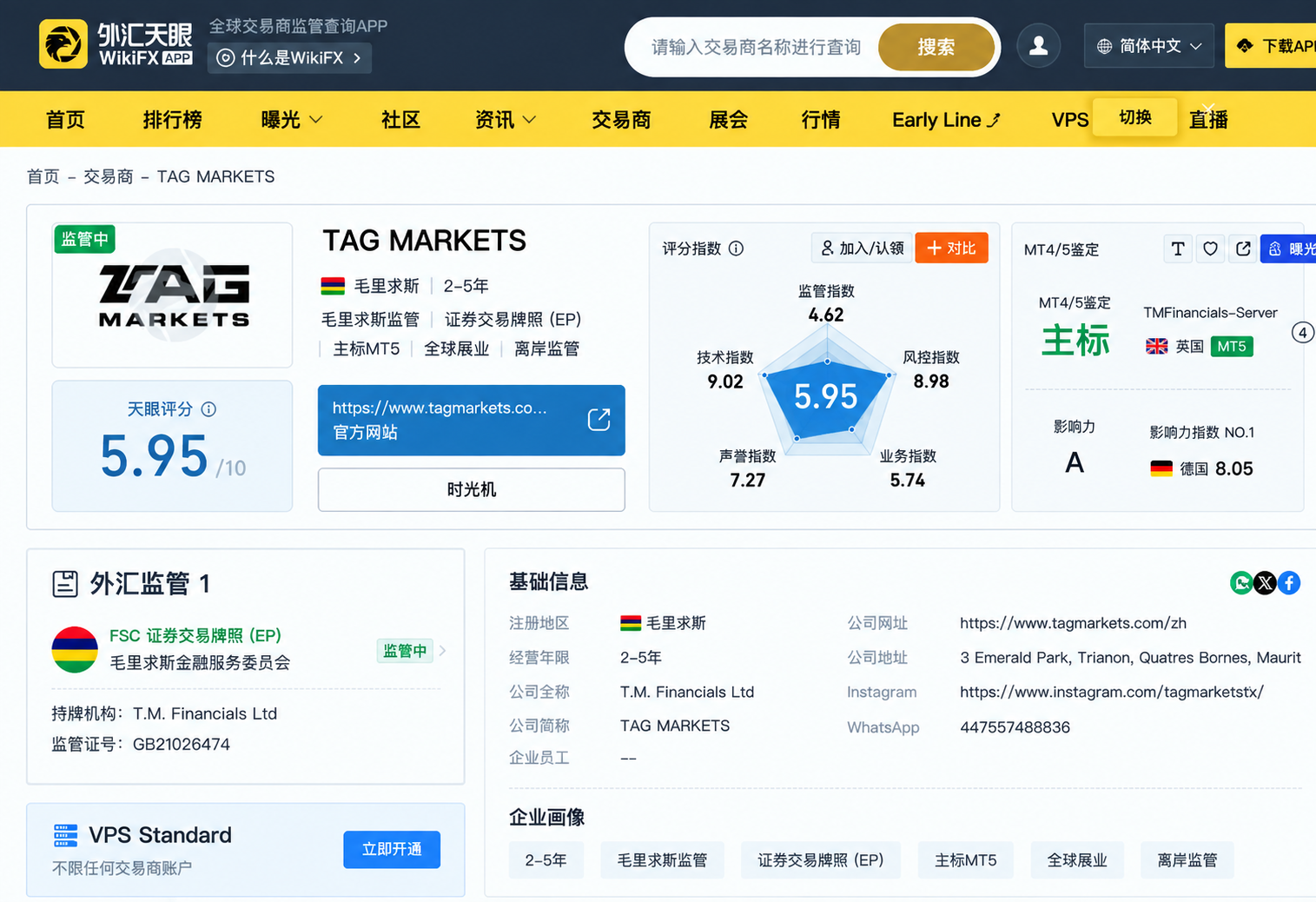Click the 什么是WikiFX target icon
Screen dimensions: 1316x902
(x=225, y=58)
